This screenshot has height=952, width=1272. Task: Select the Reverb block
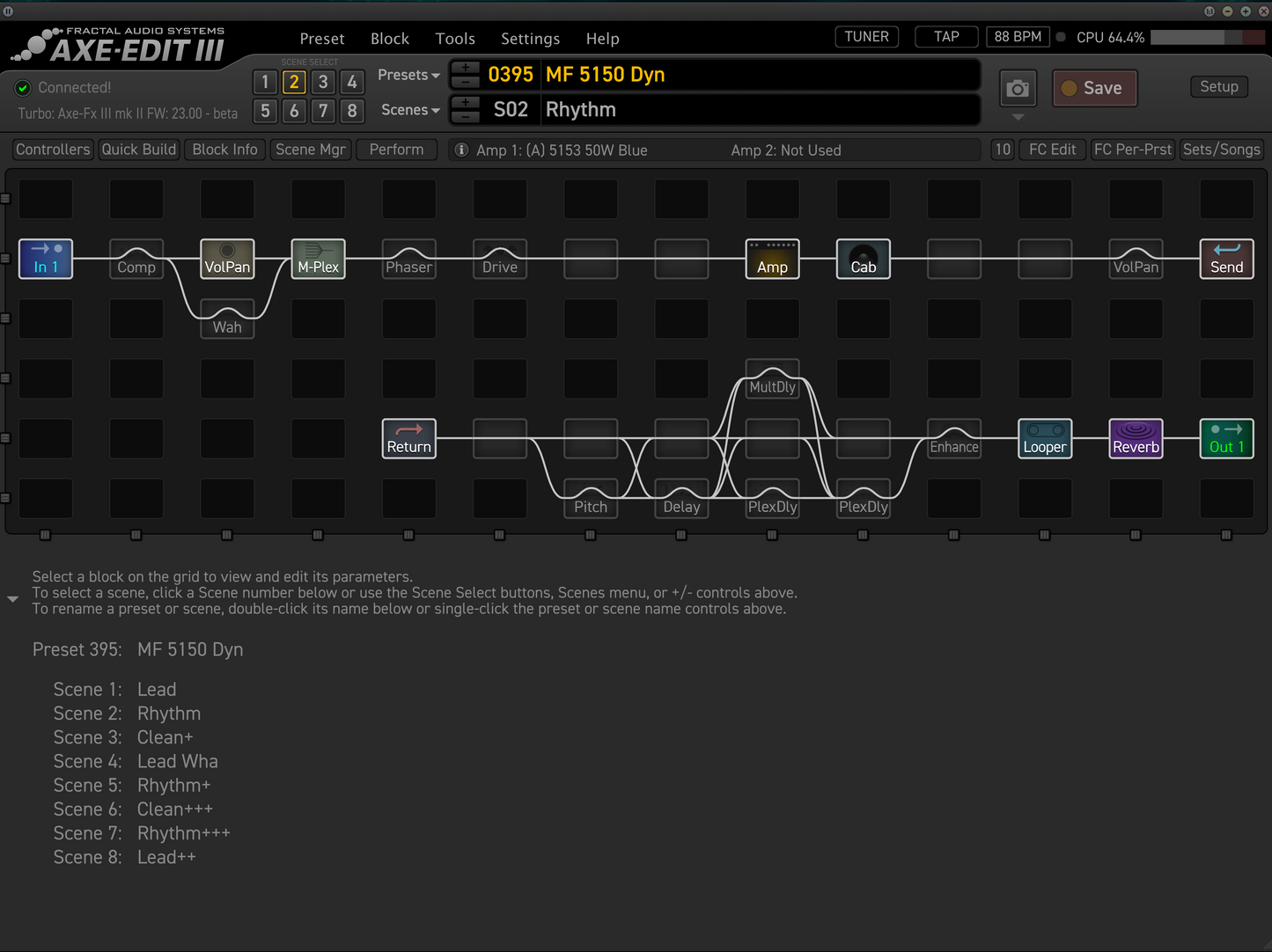(x=1136, y=438)
